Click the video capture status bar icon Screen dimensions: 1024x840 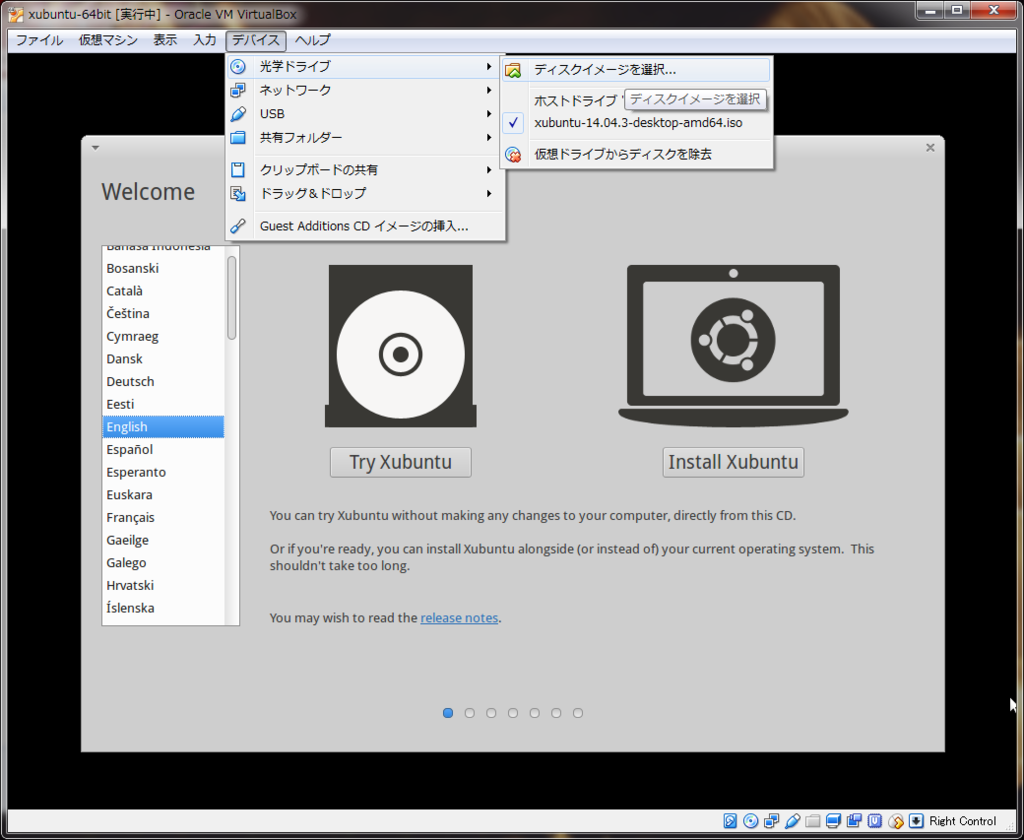point(854,821)
